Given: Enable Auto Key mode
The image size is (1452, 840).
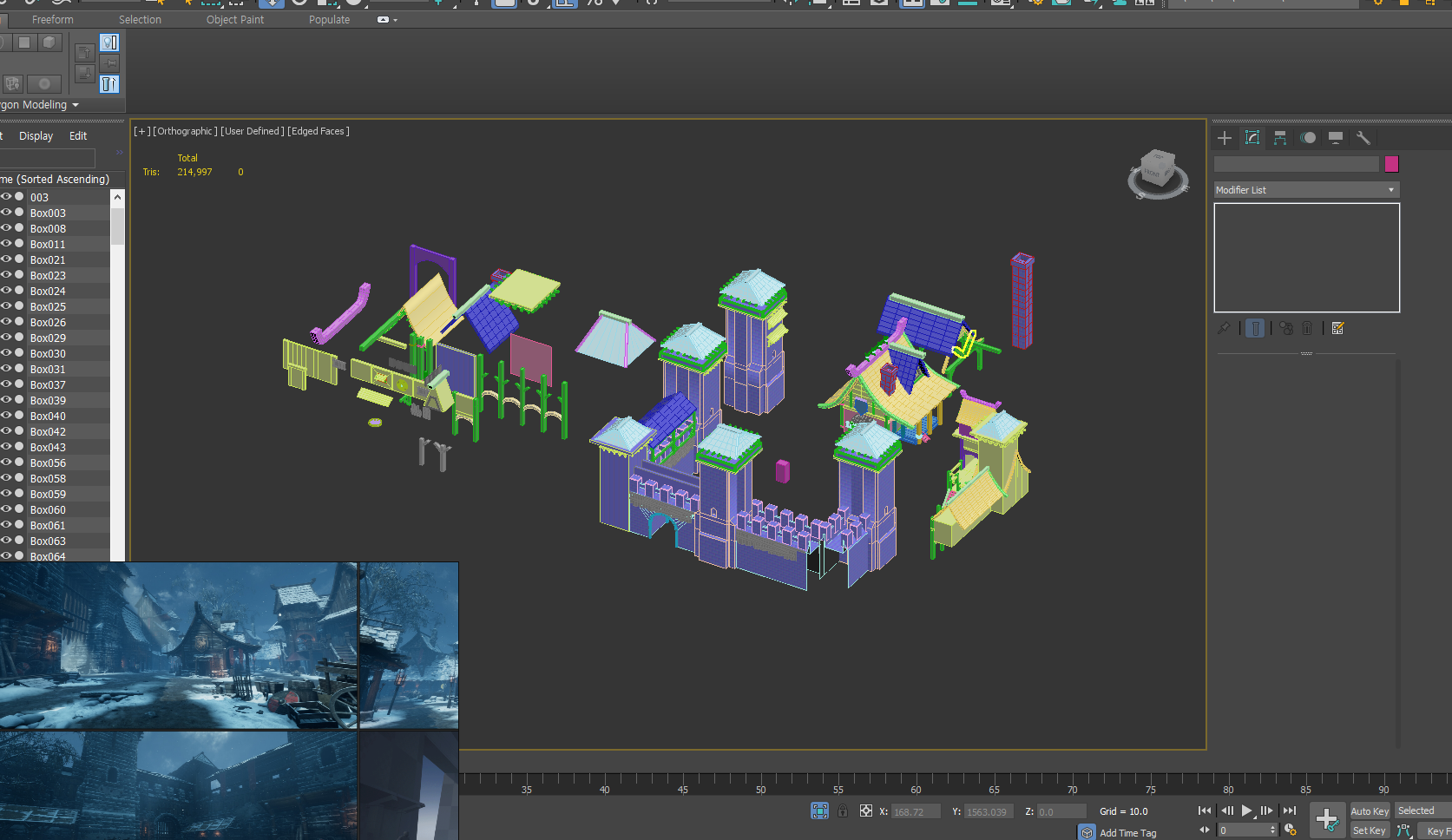Looking at the screenshot, I should [1370, 810].
